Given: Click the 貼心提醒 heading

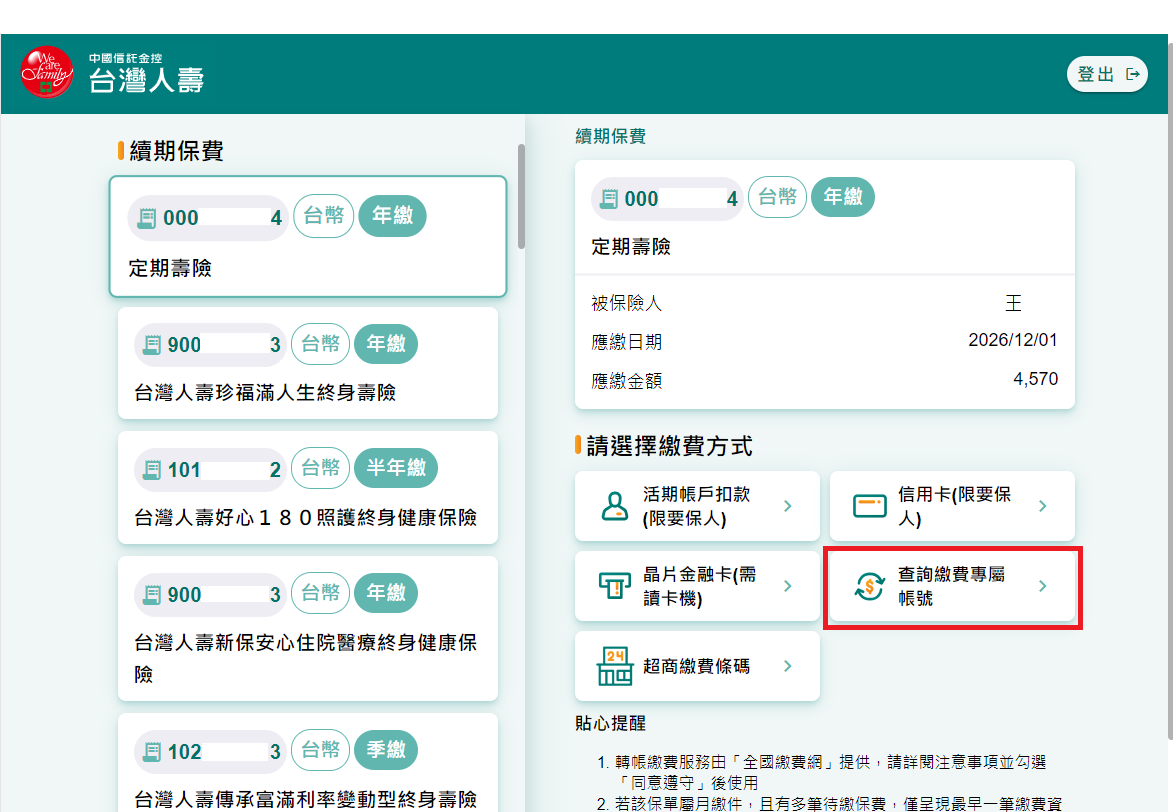Looking at the screenshot, I should pos(610,723).
